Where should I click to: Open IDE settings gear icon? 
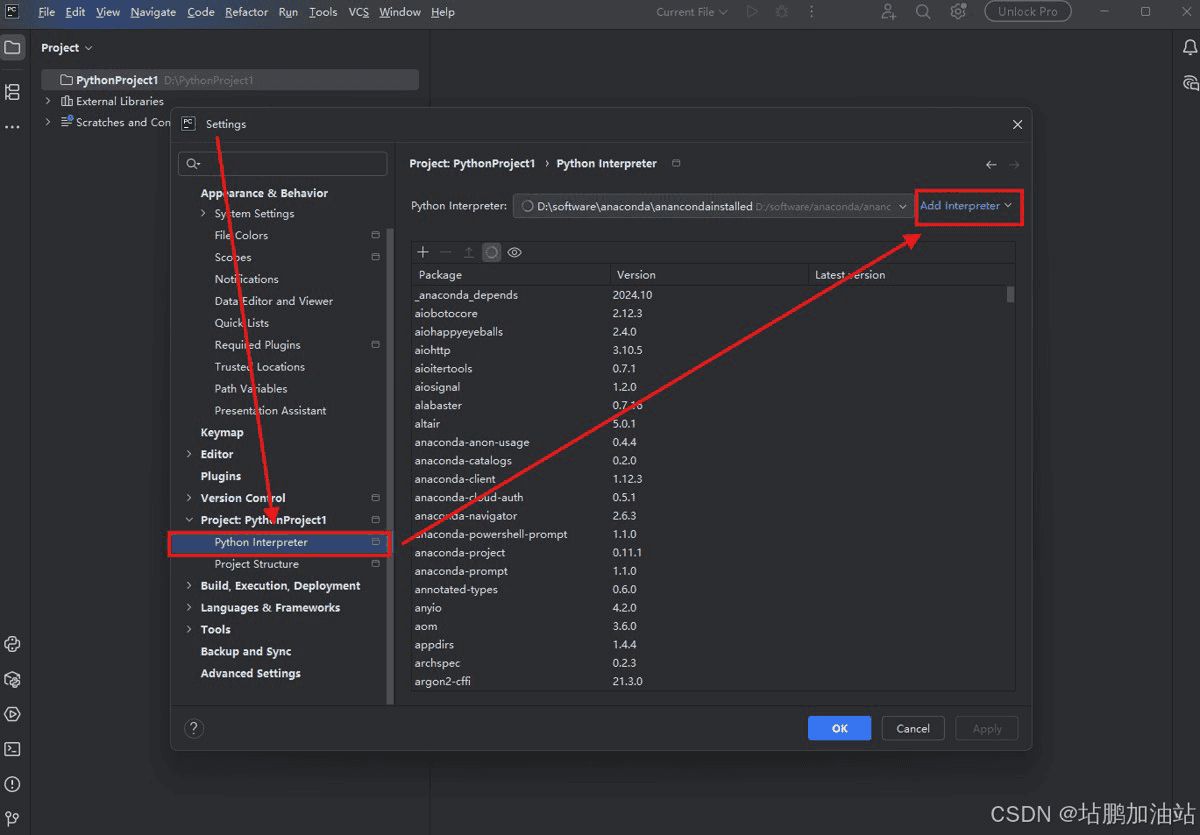tap(958, 12)
